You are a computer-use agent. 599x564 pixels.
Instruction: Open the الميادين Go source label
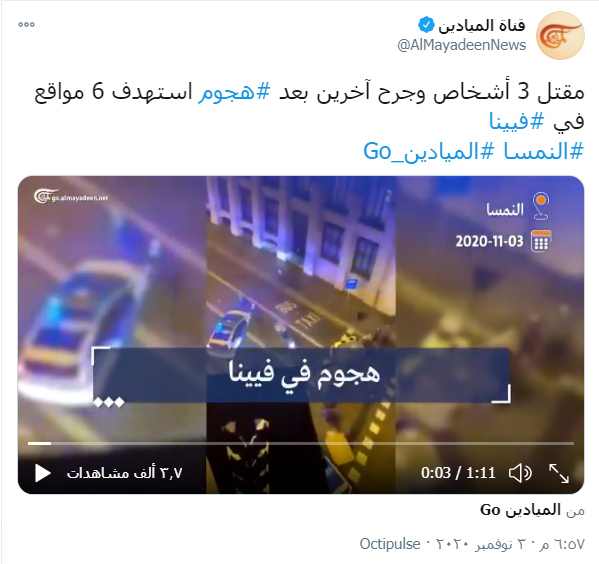click(520, 510)
